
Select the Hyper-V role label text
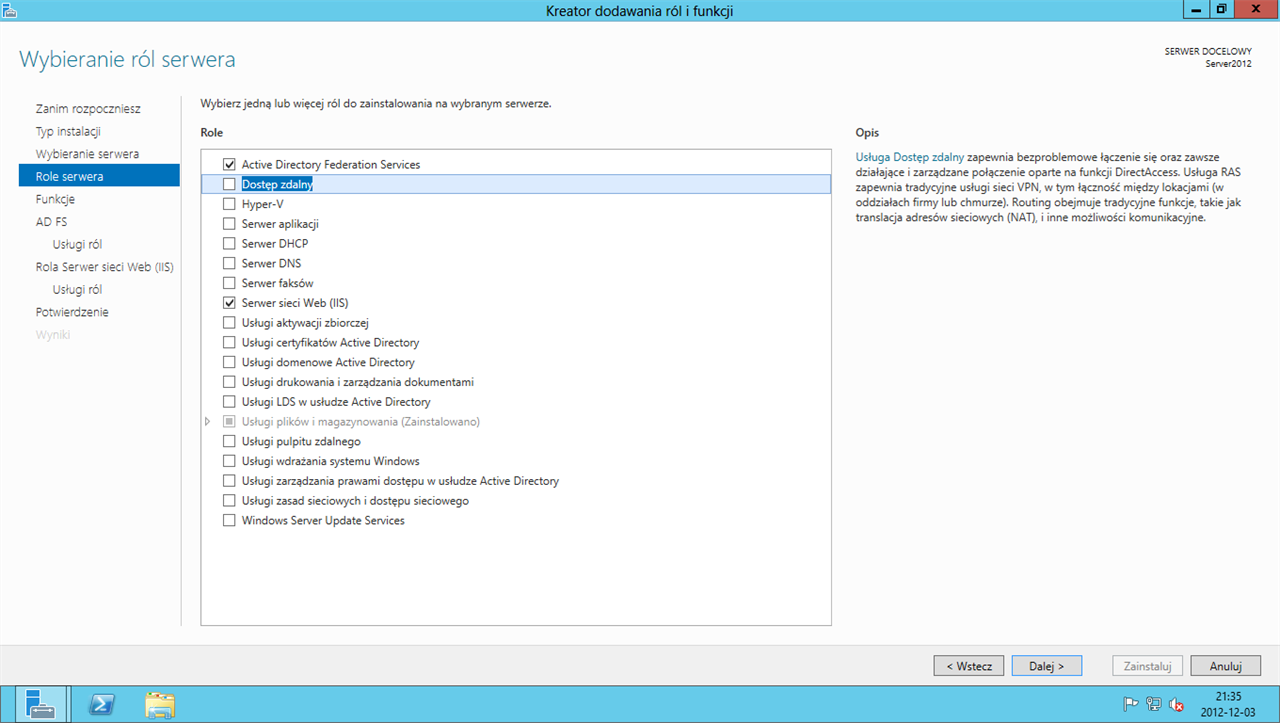tap(262, 204)
